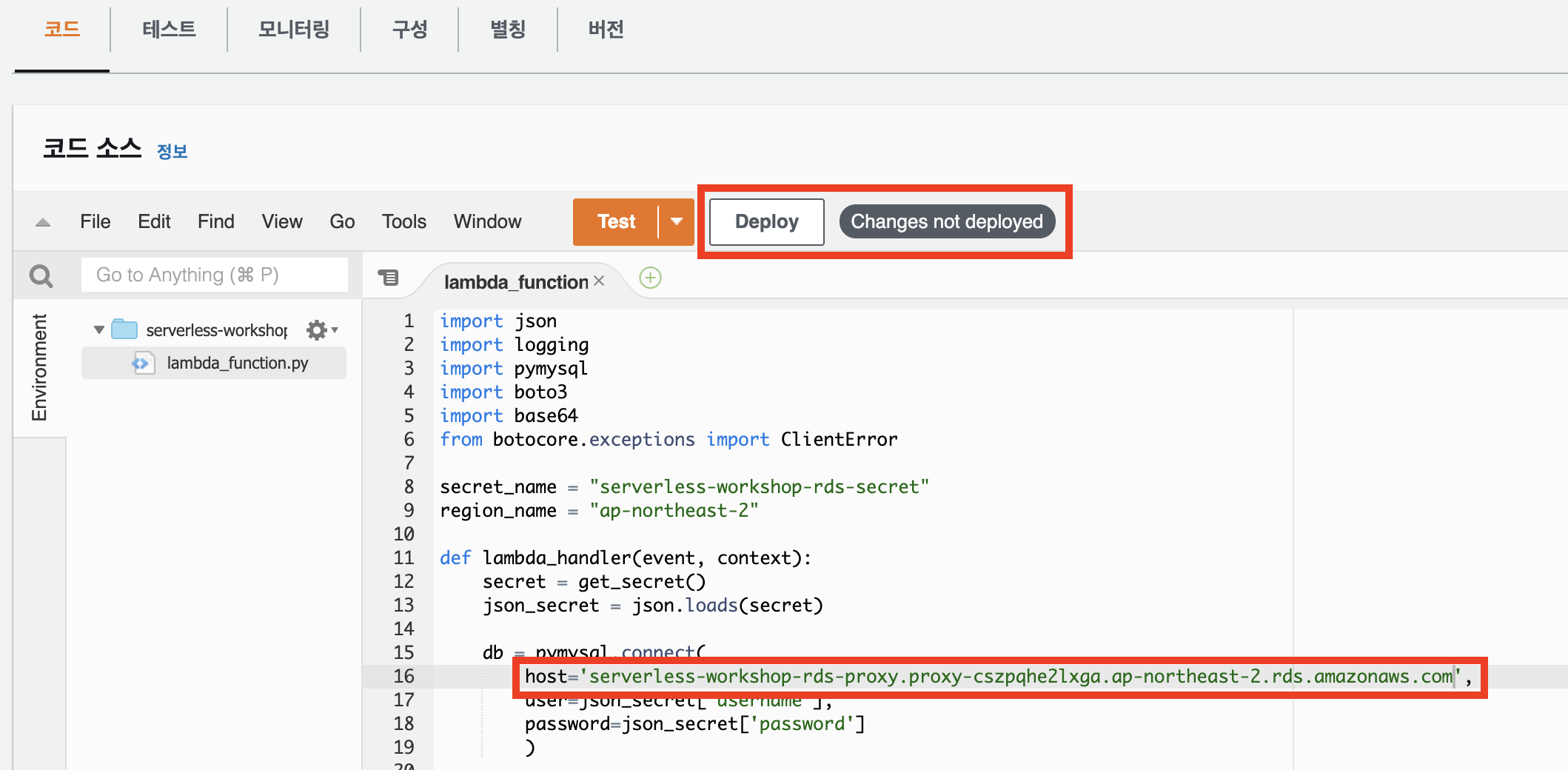Click the json.loads(secret) line
The image size is (1568, 770).
(x=653, y=605)
